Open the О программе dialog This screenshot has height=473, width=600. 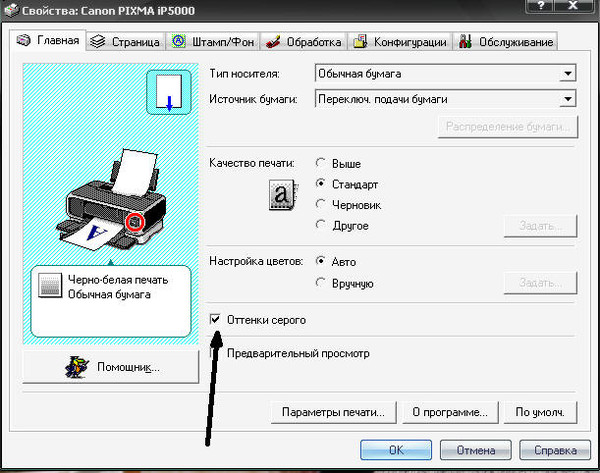pyautogui.click(x=450, y=412)
